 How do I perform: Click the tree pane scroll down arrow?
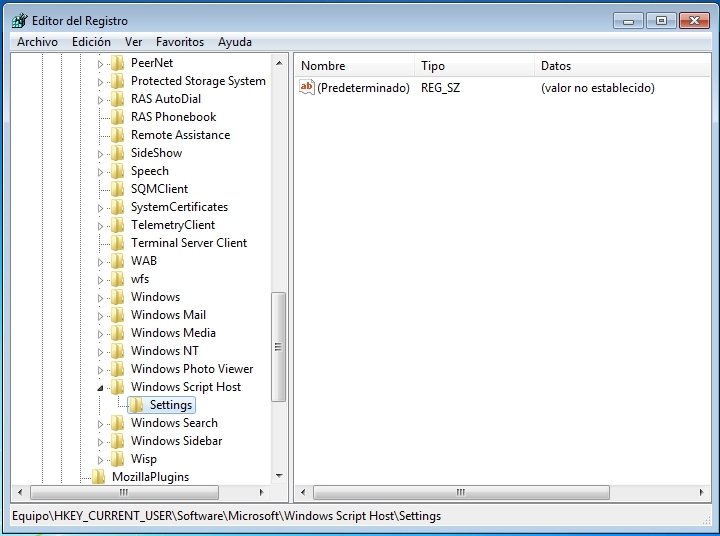click(279, 476)
